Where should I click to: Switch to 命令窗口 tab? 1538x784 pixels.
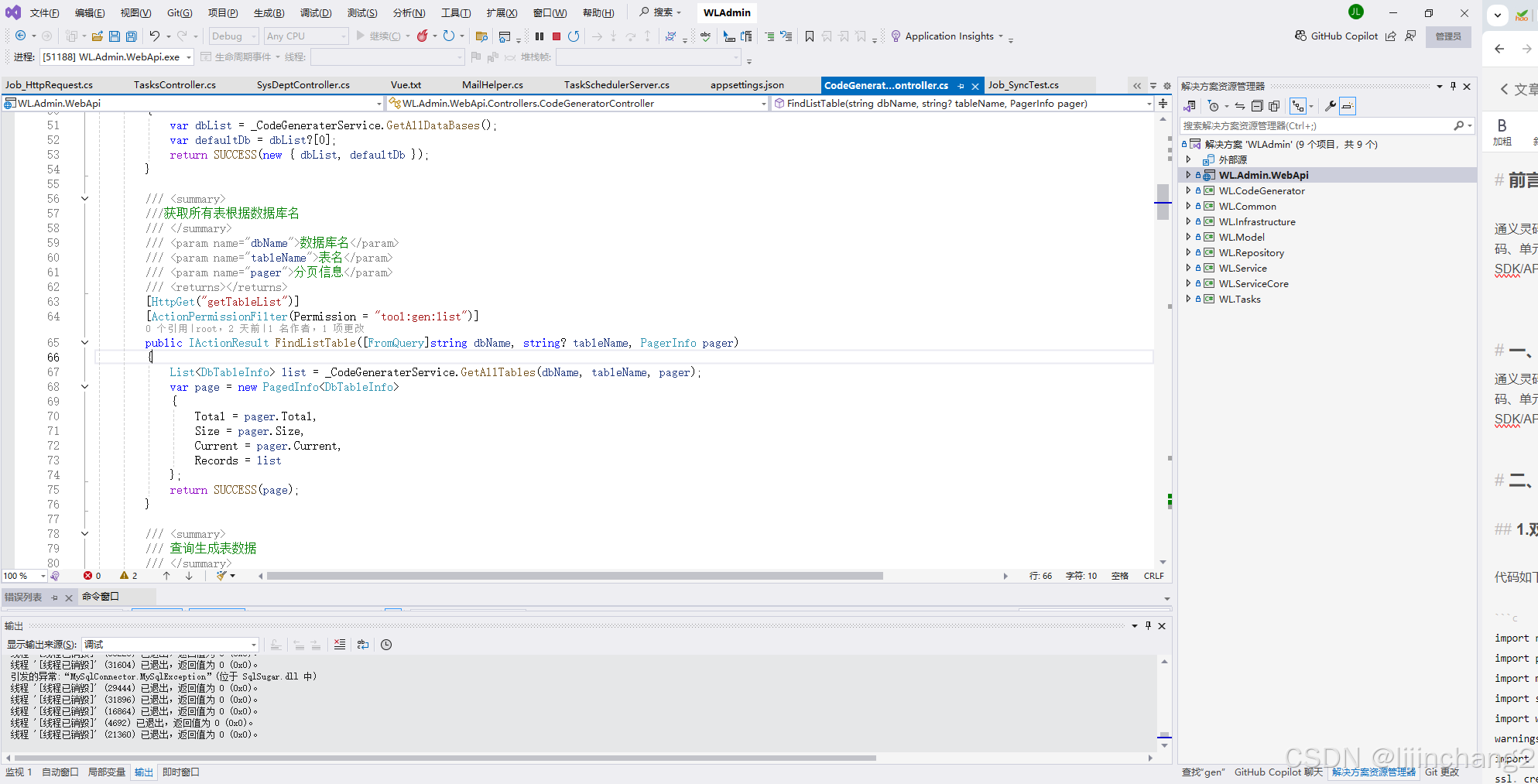coord(101,597)
